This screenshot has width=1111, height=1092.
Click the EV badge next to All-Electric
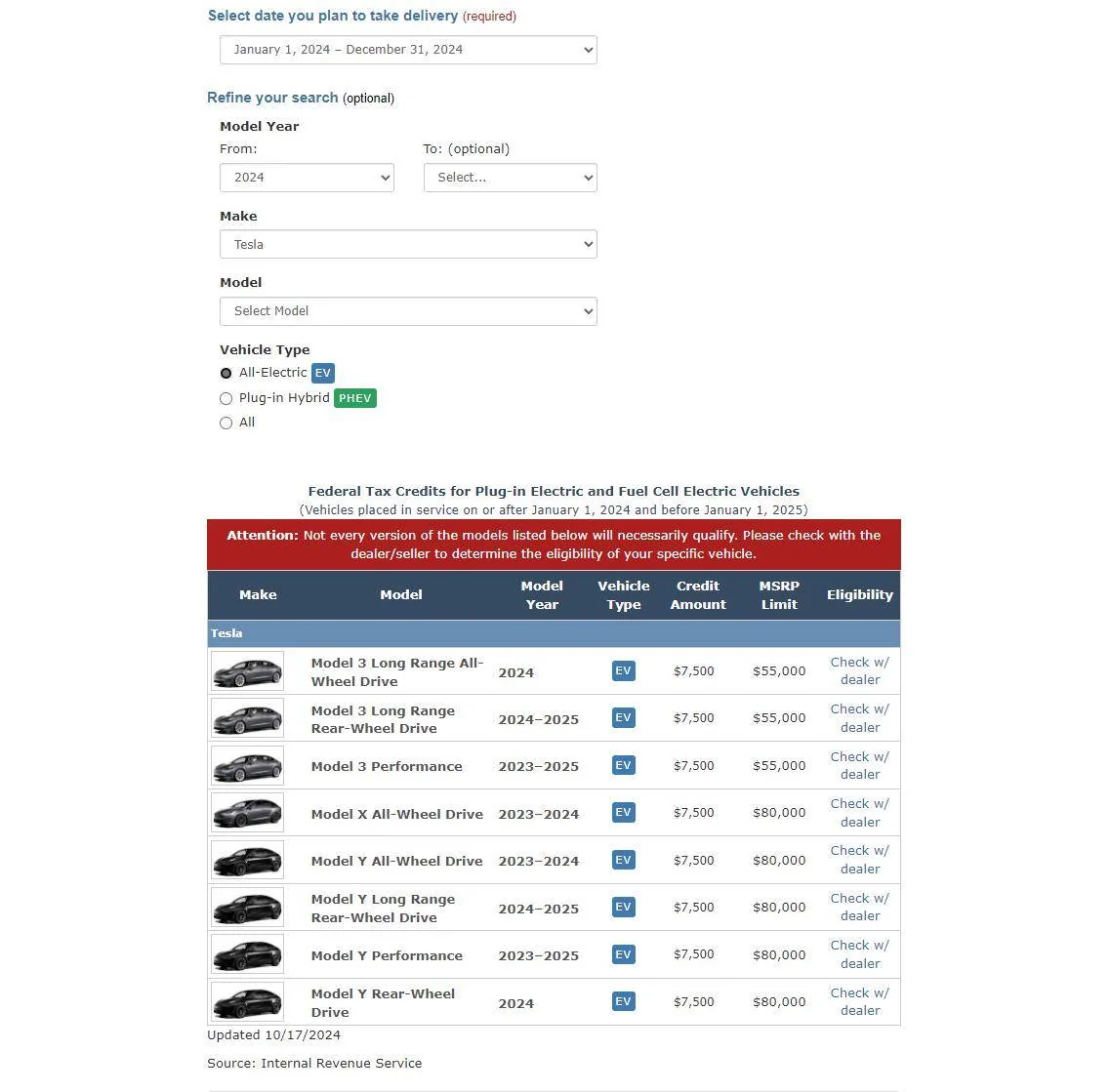click(x=323, y=373)
